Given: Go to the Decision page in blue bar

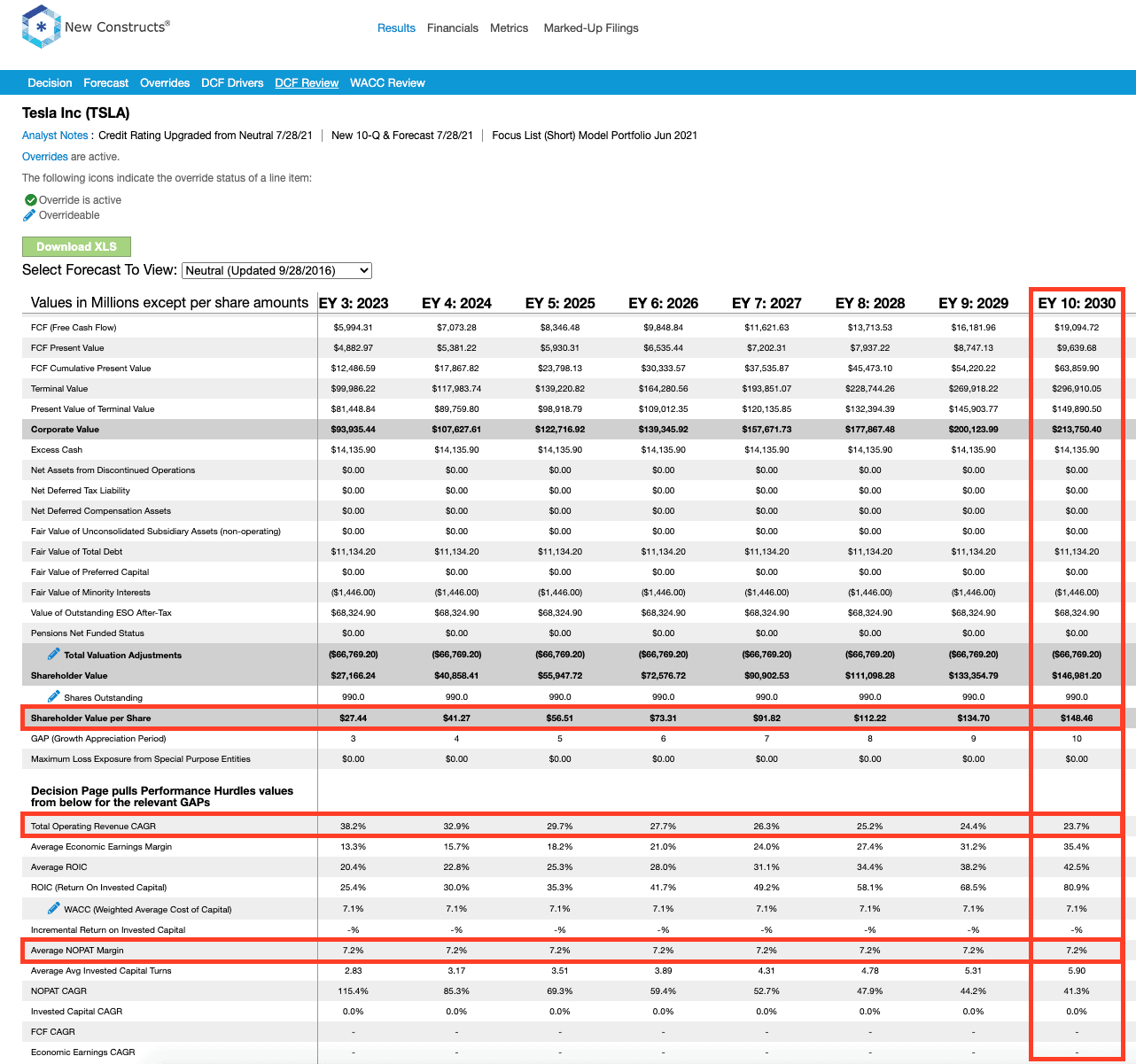Looking at the screenshot, I should pyautogui.click(x=50, y=83).
